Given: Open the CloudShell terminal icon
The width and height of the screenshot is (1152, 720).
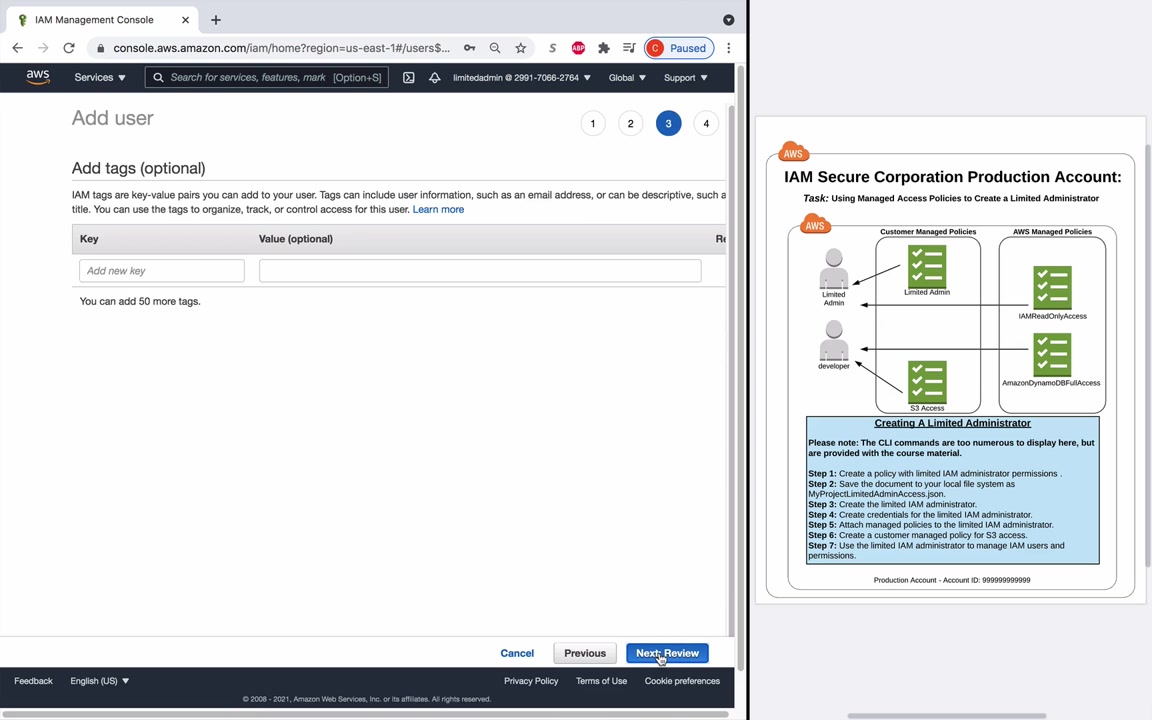Looking at the screenshot, I should click(408, 77).
